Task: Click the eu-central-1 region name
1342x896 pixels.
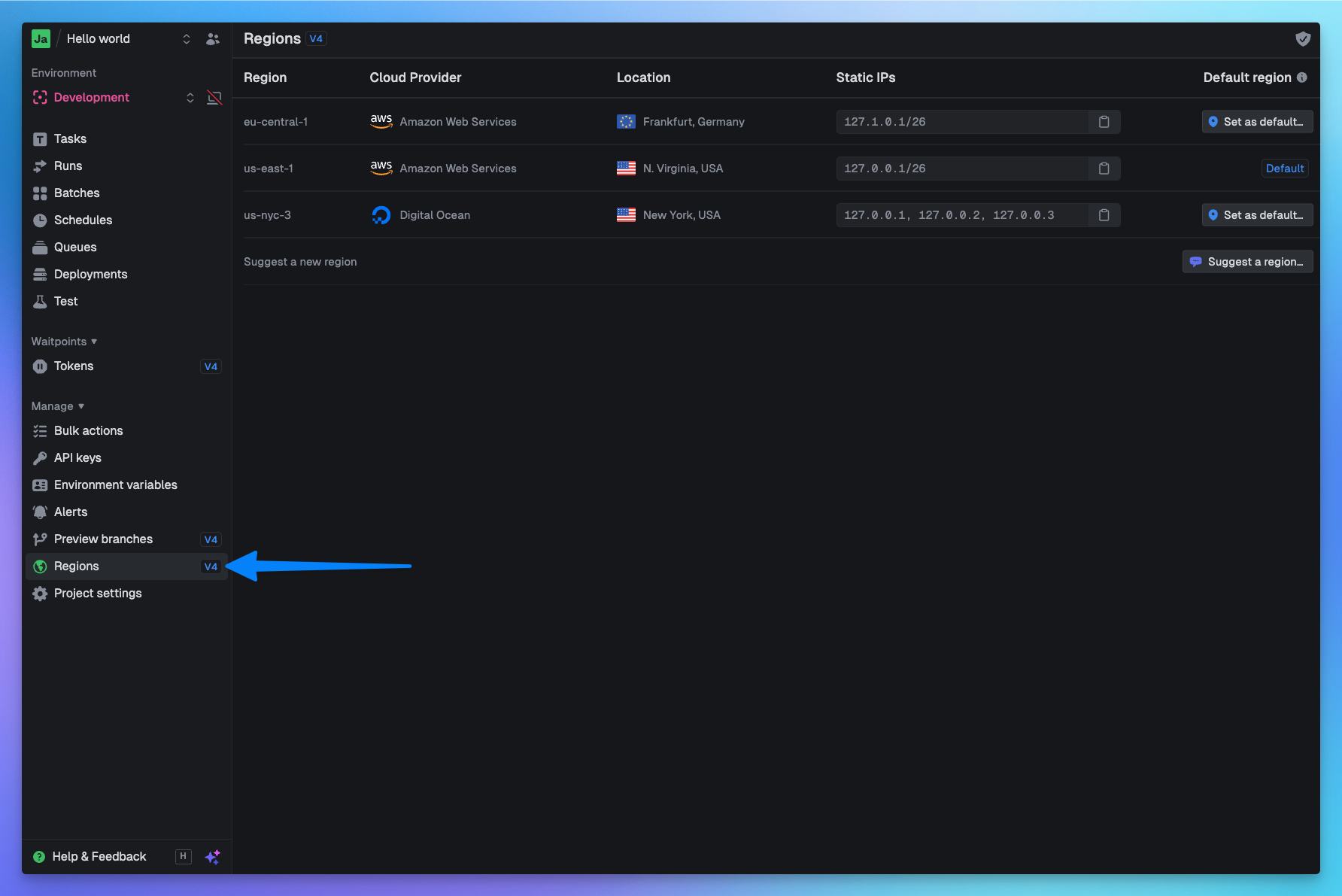Action: [x=275, y=122]
